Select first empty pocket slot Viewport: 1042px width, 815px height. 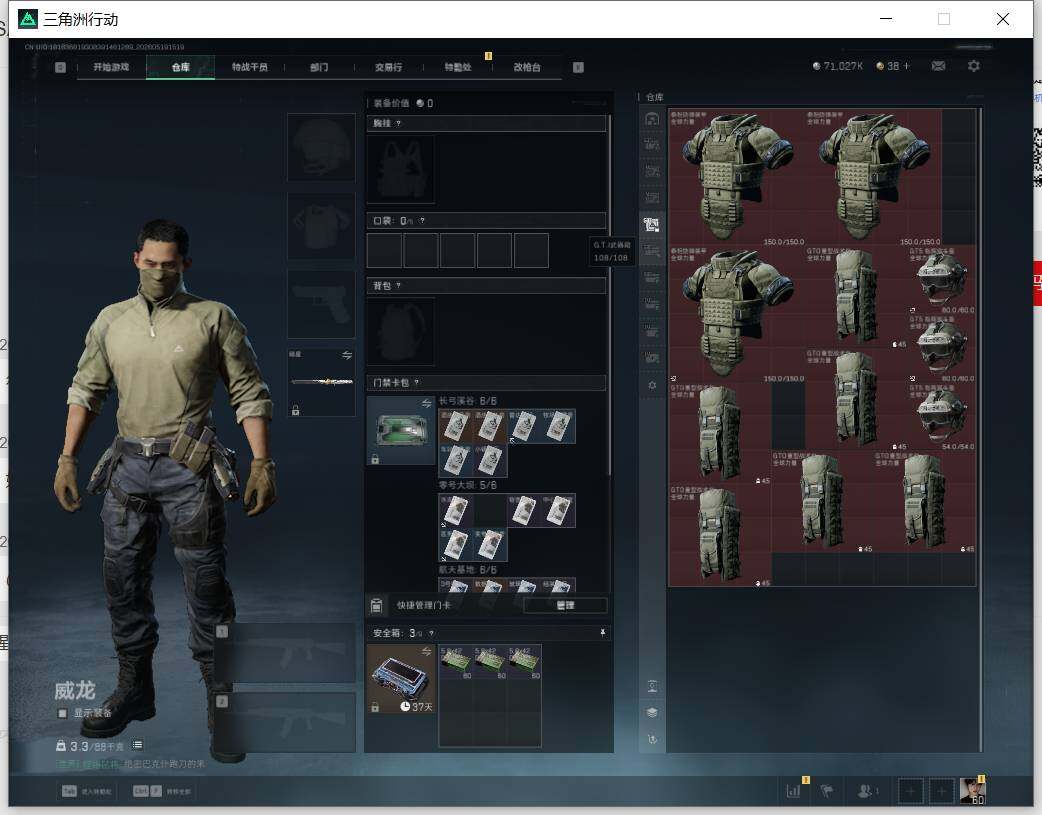[384, 251]
